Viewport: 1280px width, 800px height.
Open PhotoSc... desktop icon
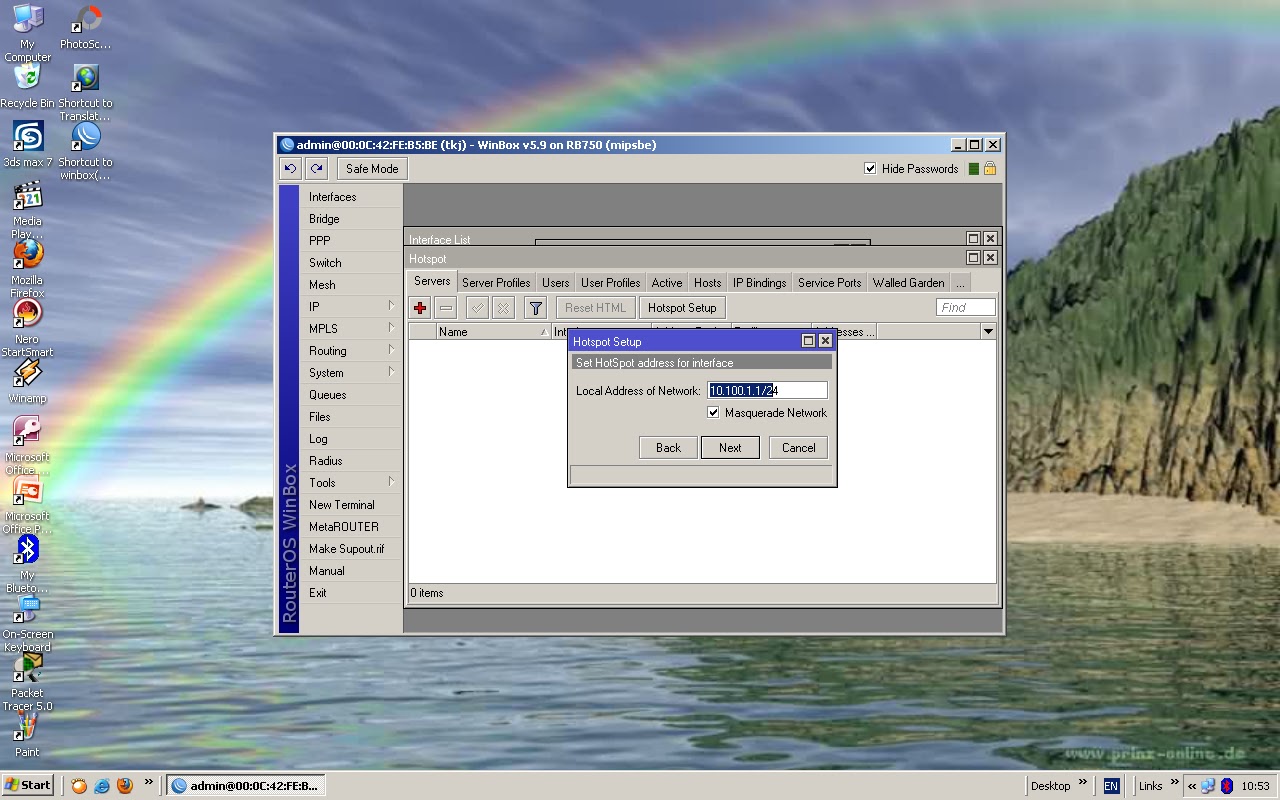pos(85,27)
